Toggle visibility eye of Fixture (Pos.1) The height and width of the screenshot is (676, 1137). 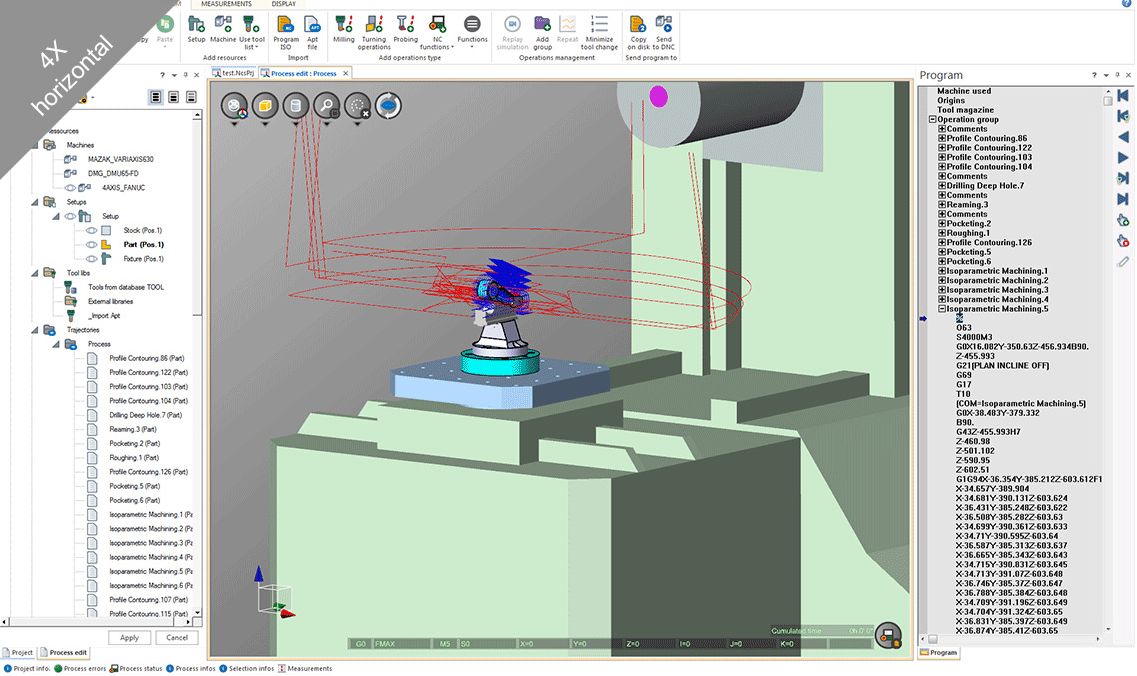(91, 258)
